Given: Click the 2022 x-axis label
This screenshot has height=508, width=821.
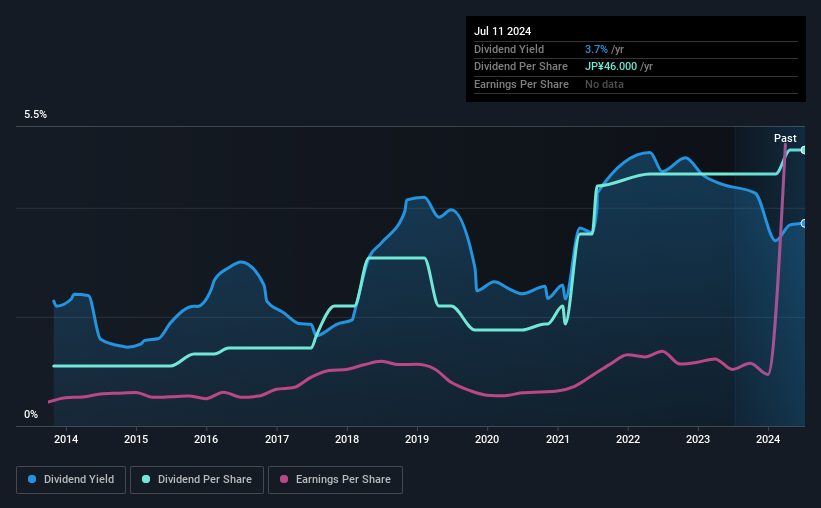Looking at the screenshot, I should pos(628,439).
